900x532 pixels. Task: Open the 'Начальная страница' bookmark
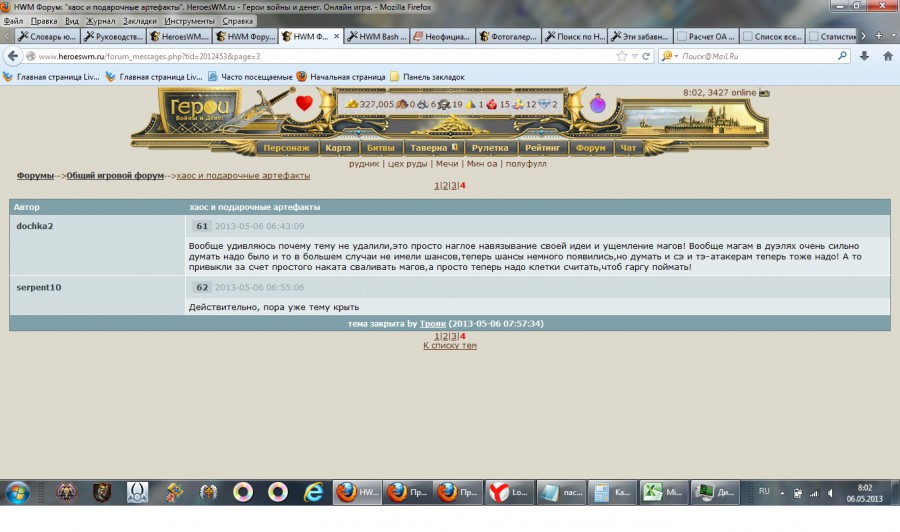[341, 77]
